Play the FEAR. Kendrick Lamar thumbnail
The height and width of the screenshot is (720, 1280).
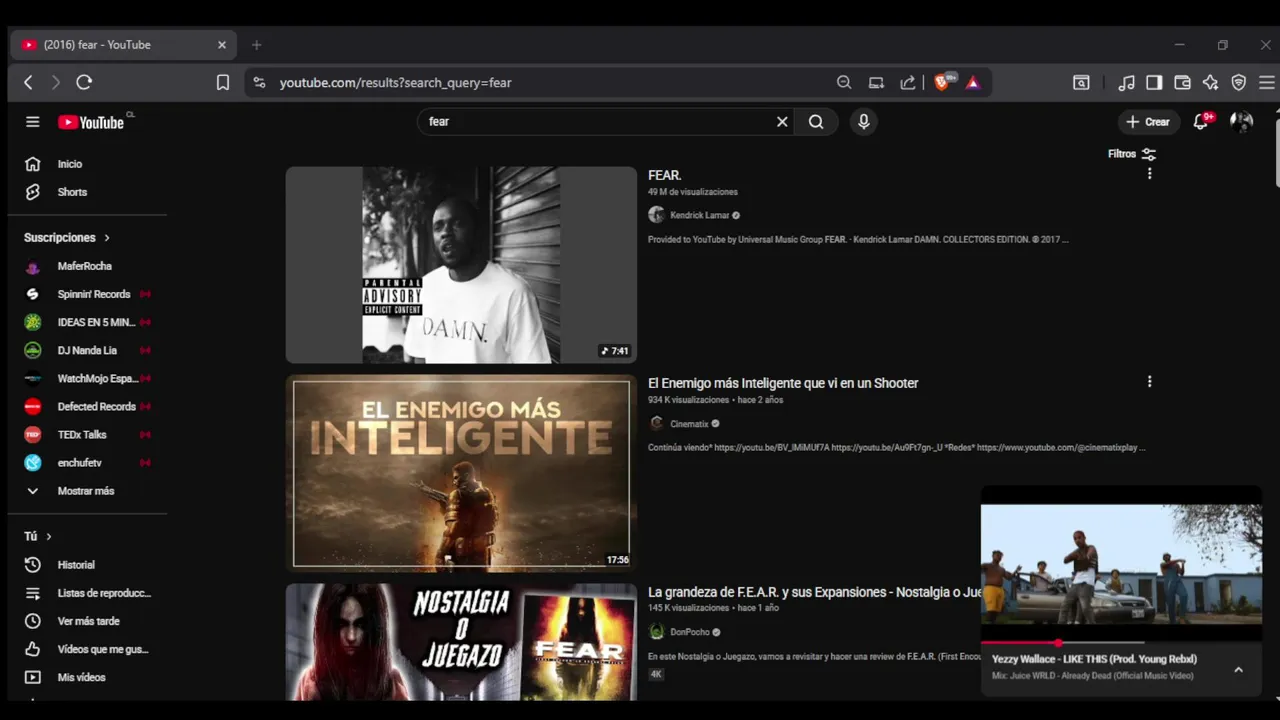[x=461, y=264]
